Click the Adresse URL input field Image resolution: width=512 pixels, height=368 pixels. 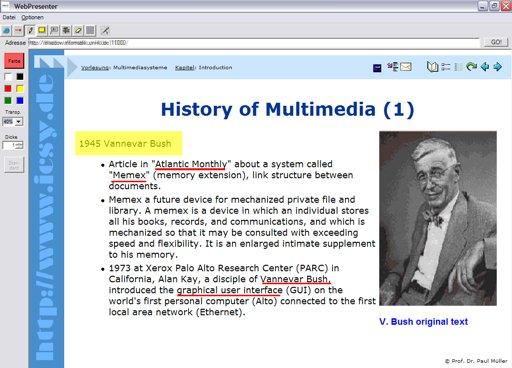254,43
